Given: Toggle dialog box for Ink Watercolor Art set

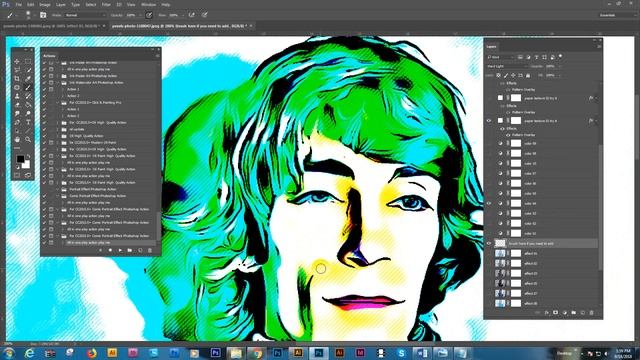Looking at the screenshot, I should click(x=51, y=82).
